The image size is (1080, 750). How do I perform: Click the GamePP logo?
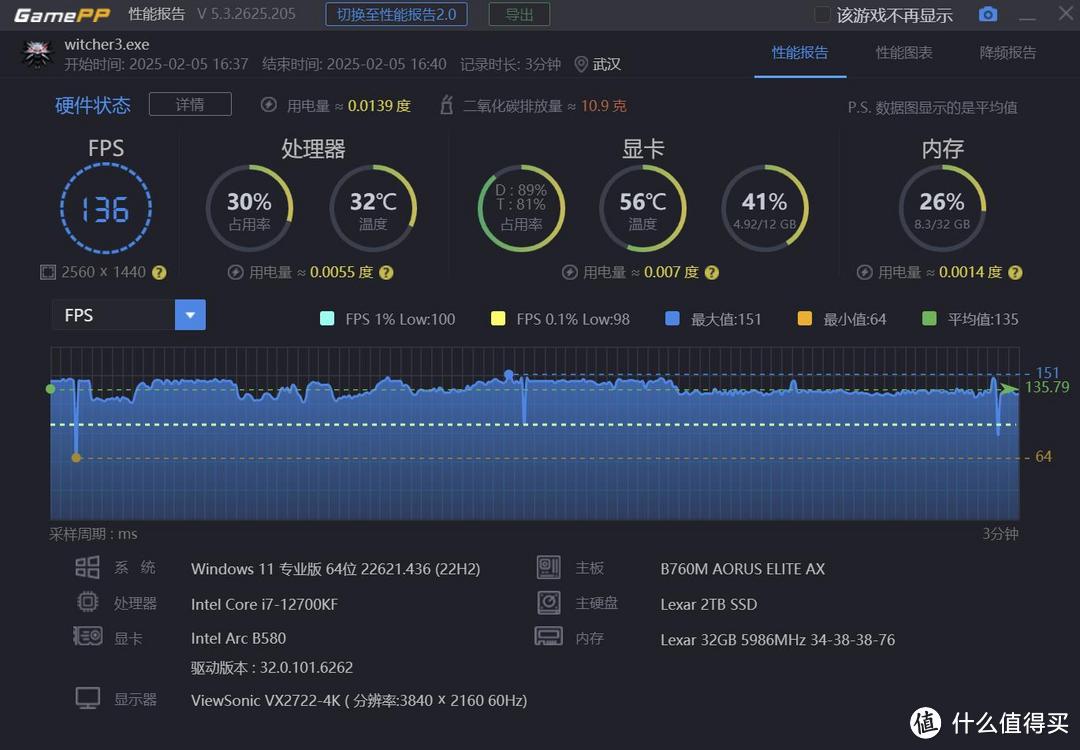(x=62, y=15)
